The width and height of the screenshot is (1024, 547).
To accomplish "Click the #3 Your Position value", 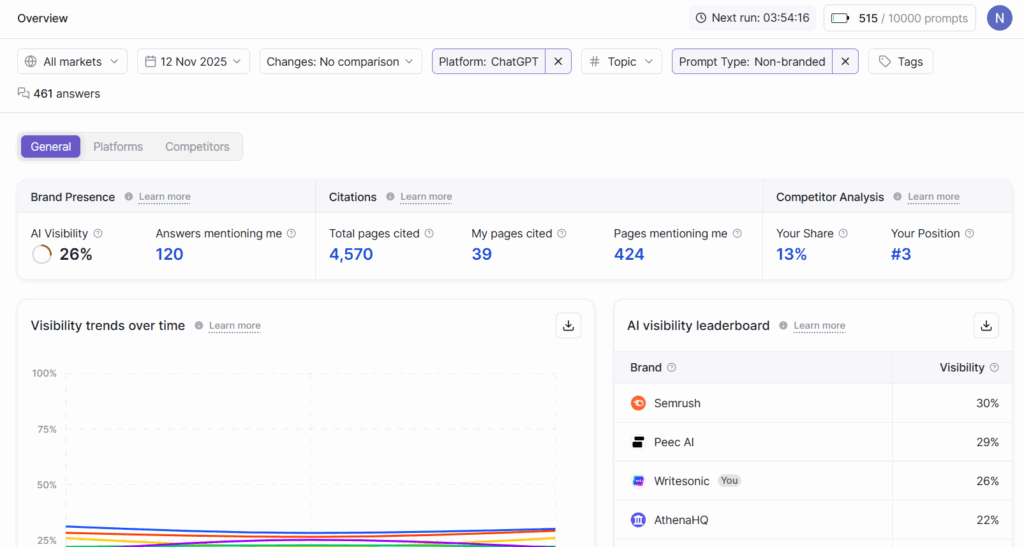I will pos(901,255).
